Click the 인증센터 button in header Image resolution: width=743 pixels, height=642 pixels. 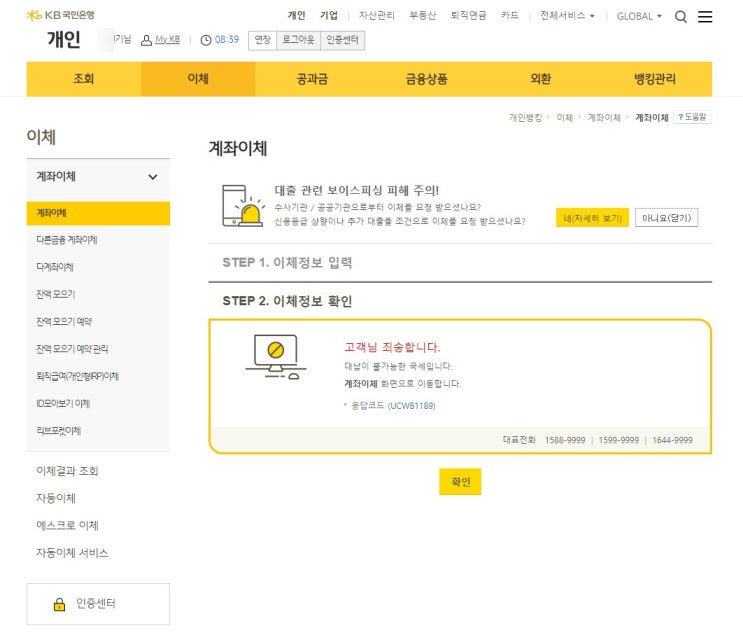(343, 40)
